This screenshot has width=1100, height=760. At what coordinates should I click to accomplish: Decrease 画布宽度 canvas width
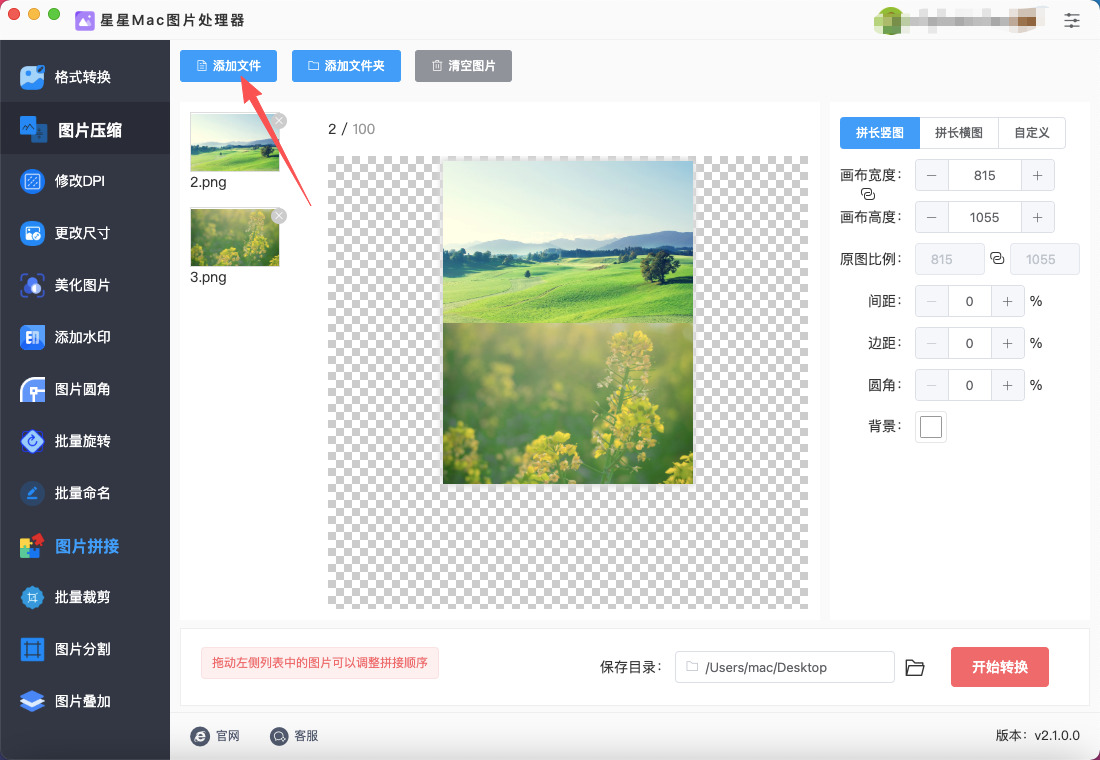pos(932,175)
